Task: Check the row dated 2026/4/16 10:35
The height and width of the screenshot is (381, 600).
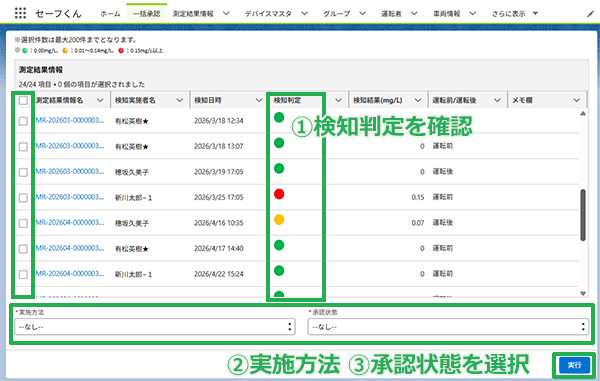Action: tap(23, 223)
